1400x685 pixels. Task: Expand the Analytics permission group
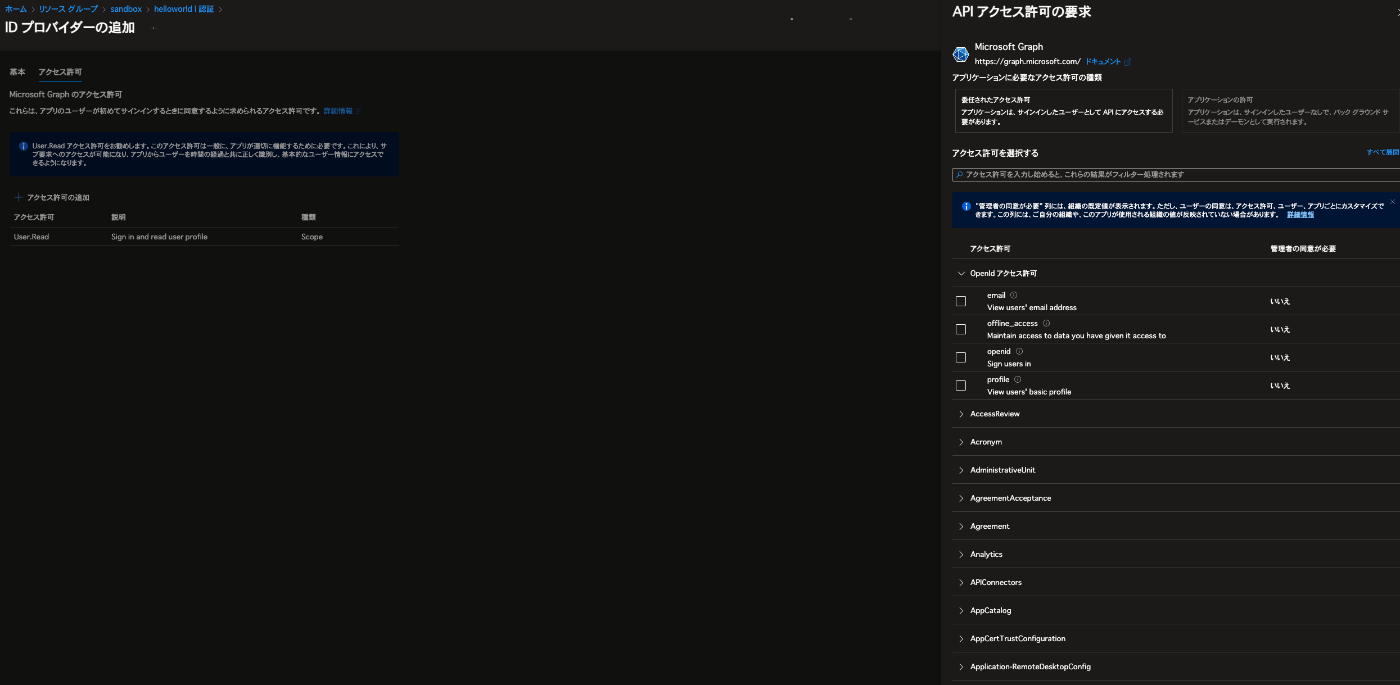tap(961, 554)
